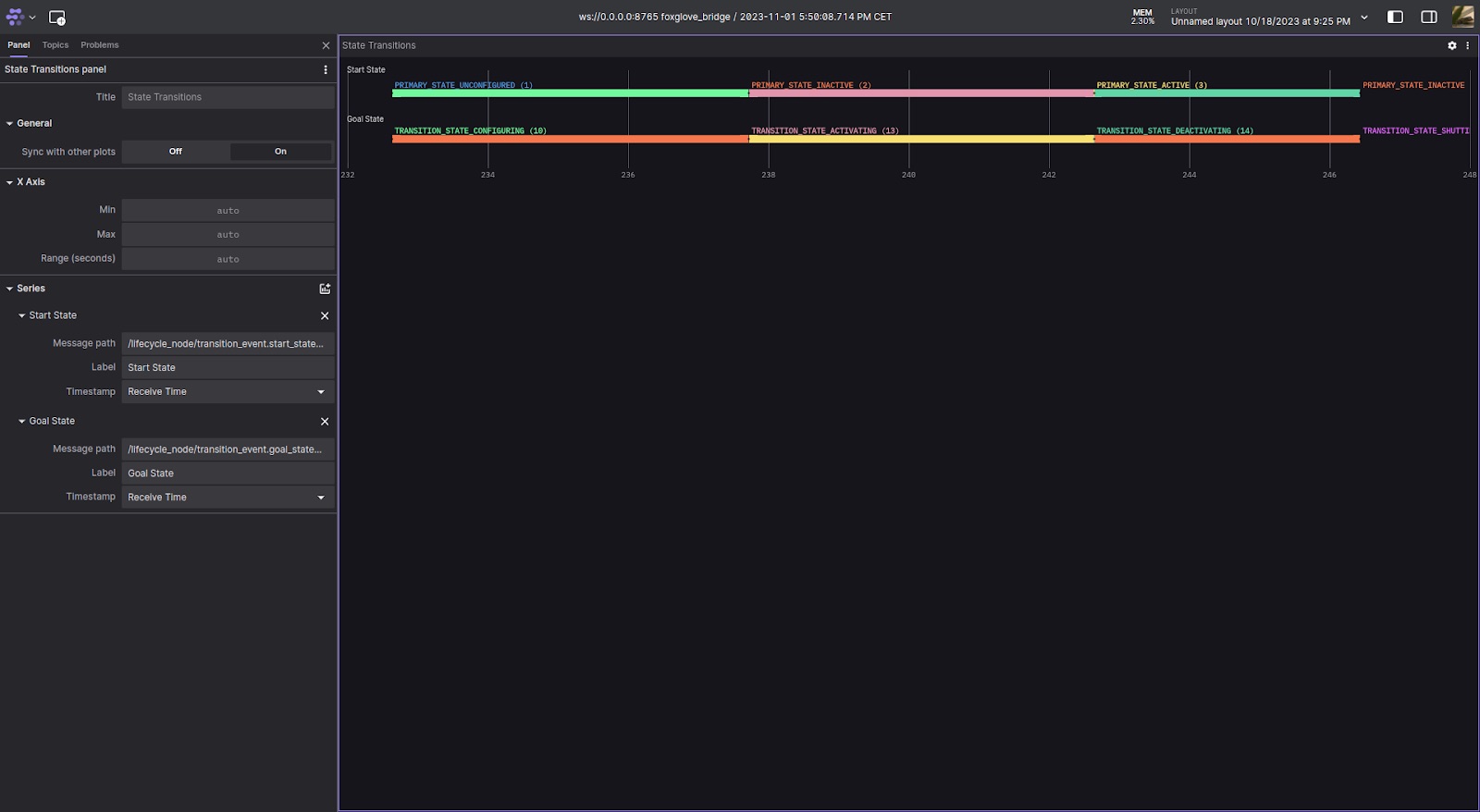Open the Foxglove app logo menu
This screenshot has width=1480, height=812.
[19, 18]
